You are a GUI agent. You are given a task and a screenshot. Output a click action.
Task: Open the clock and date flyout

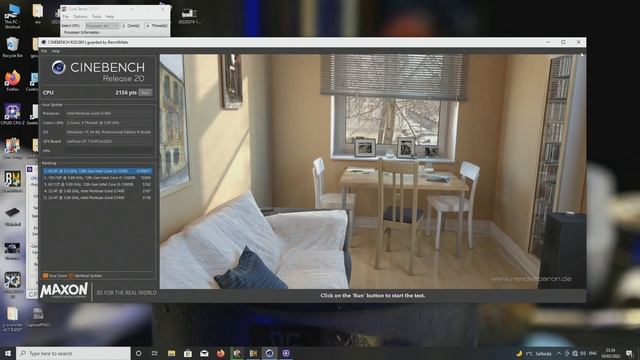point(611,353)
